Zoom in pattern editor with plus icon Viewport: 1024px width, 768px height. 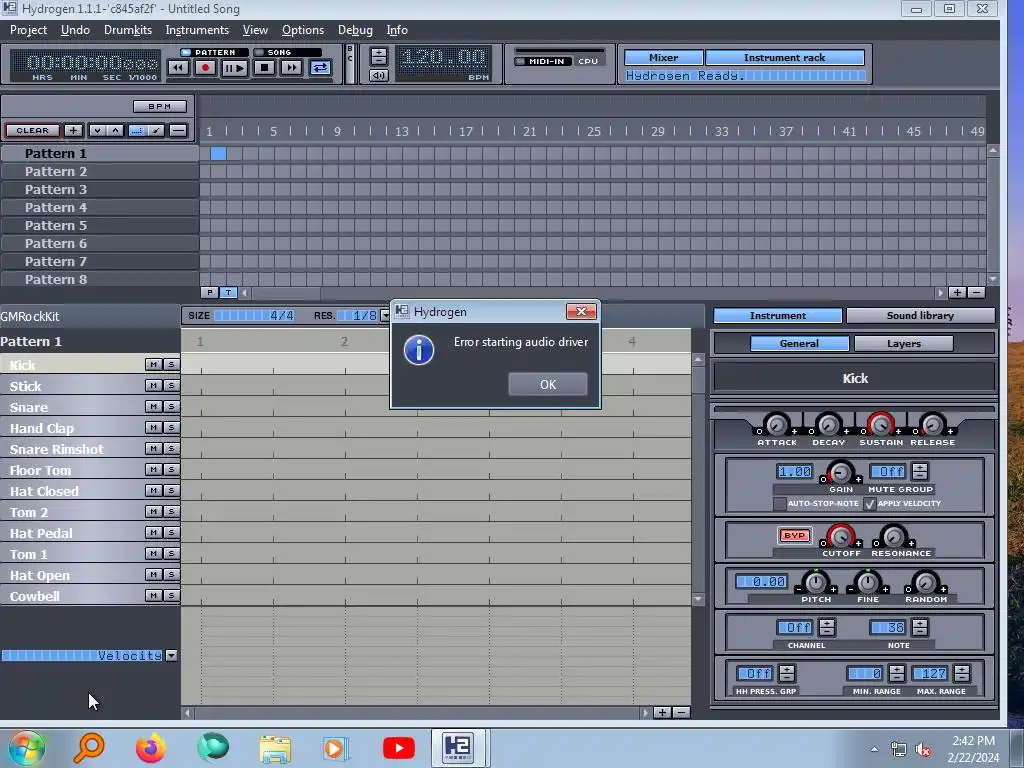click(662, 712)
